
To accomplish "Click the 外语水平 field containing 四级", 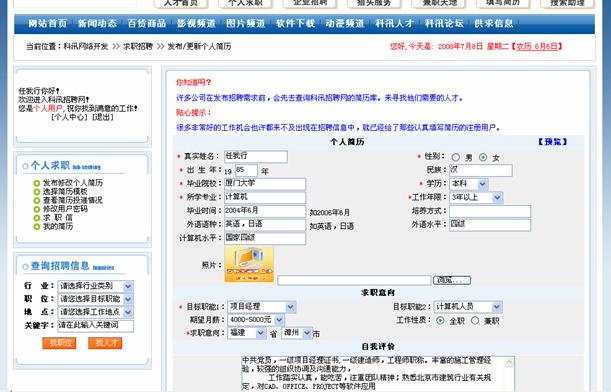I will click(490, 225).
